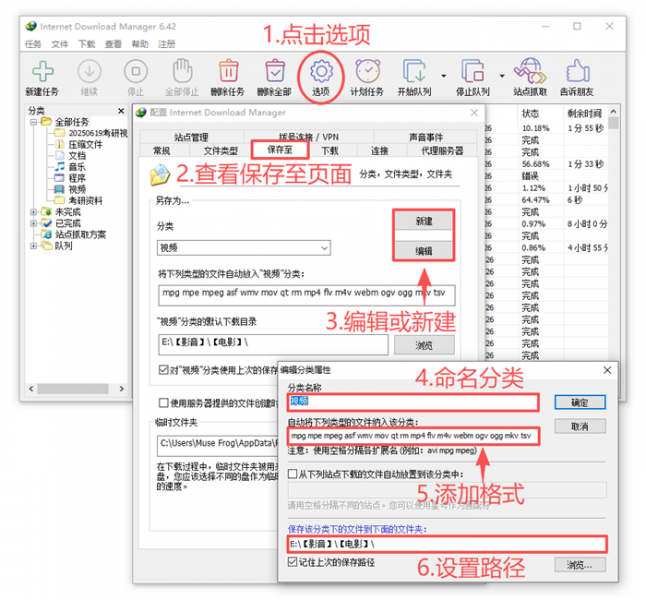Close the 分类 side panel
Image resolution: width=646 pixels, height=600 pixels.
[x=121, y=111]
